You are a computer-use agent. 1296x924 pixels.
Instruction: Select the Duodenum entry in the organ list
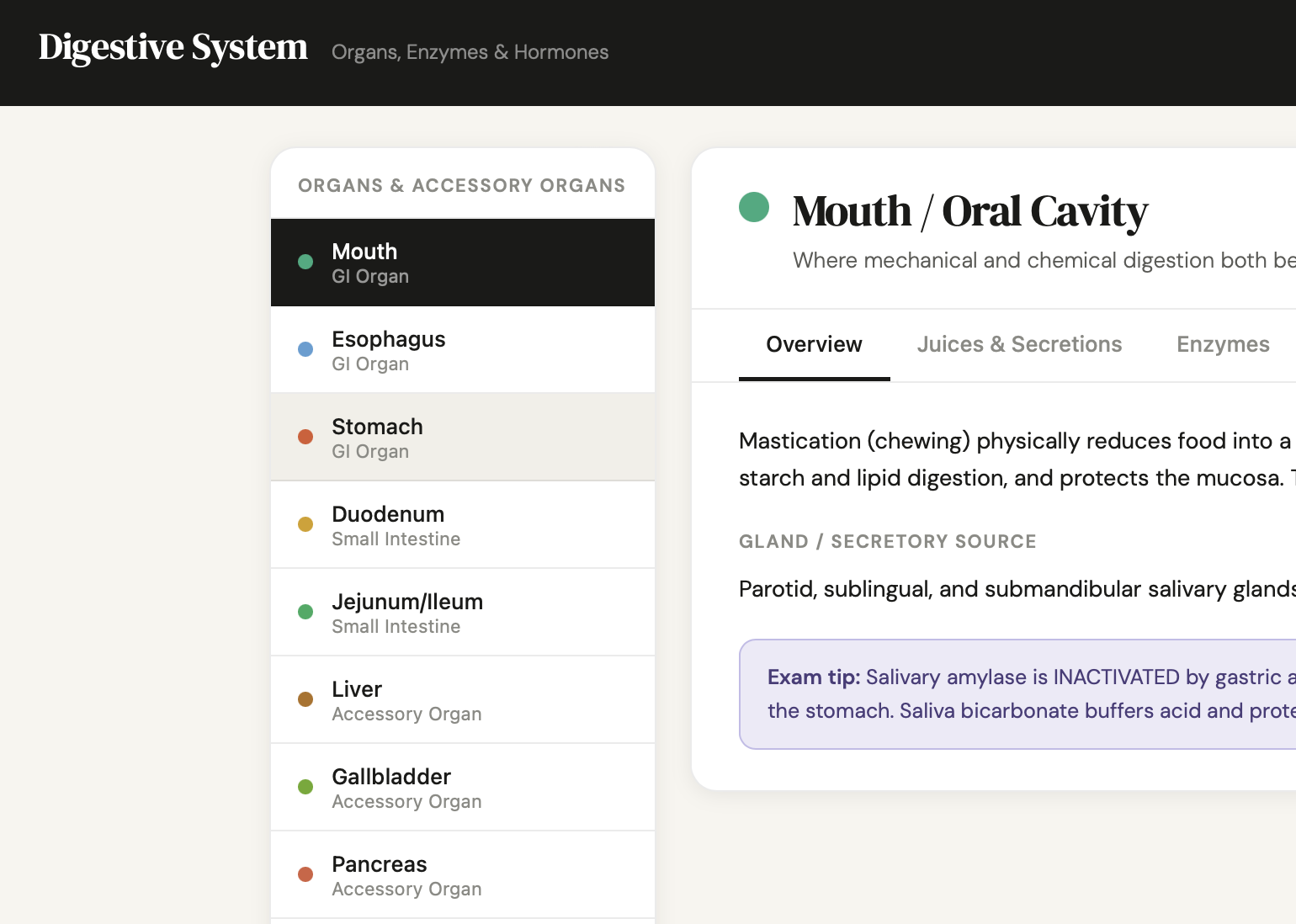point(463,524)
